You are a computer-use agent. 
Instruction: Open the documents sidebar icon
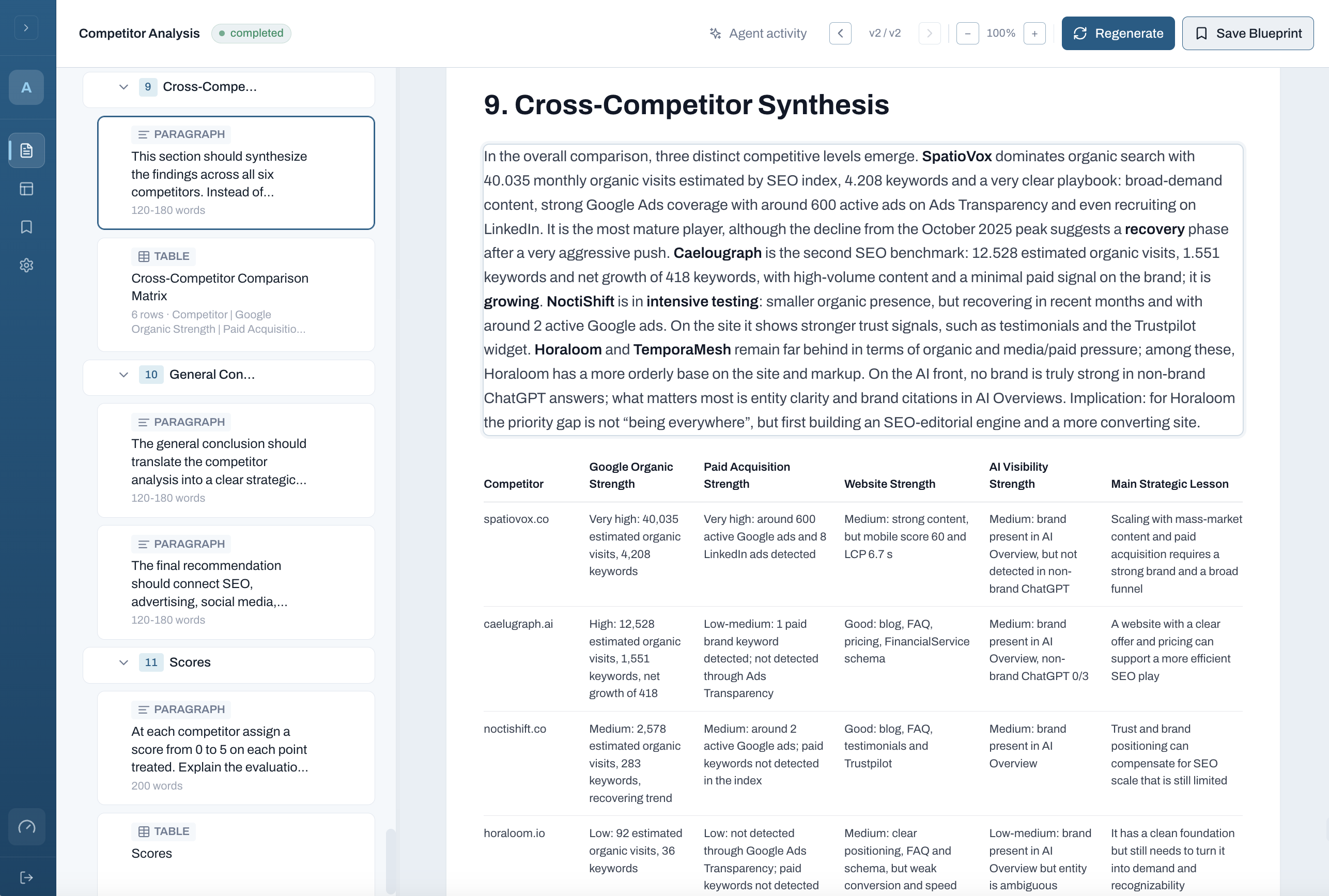[x=26, y=150]
